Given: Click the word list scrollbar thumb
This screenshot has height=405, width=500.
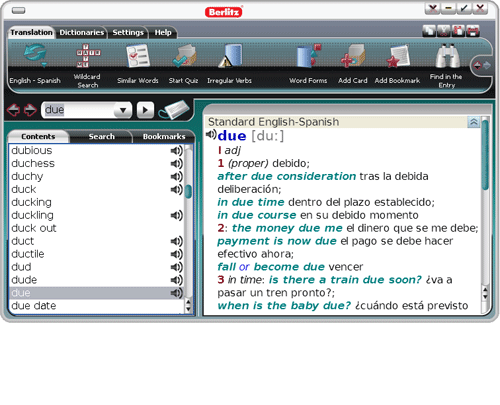Looking at the screenshot, I should coord(188,192).
